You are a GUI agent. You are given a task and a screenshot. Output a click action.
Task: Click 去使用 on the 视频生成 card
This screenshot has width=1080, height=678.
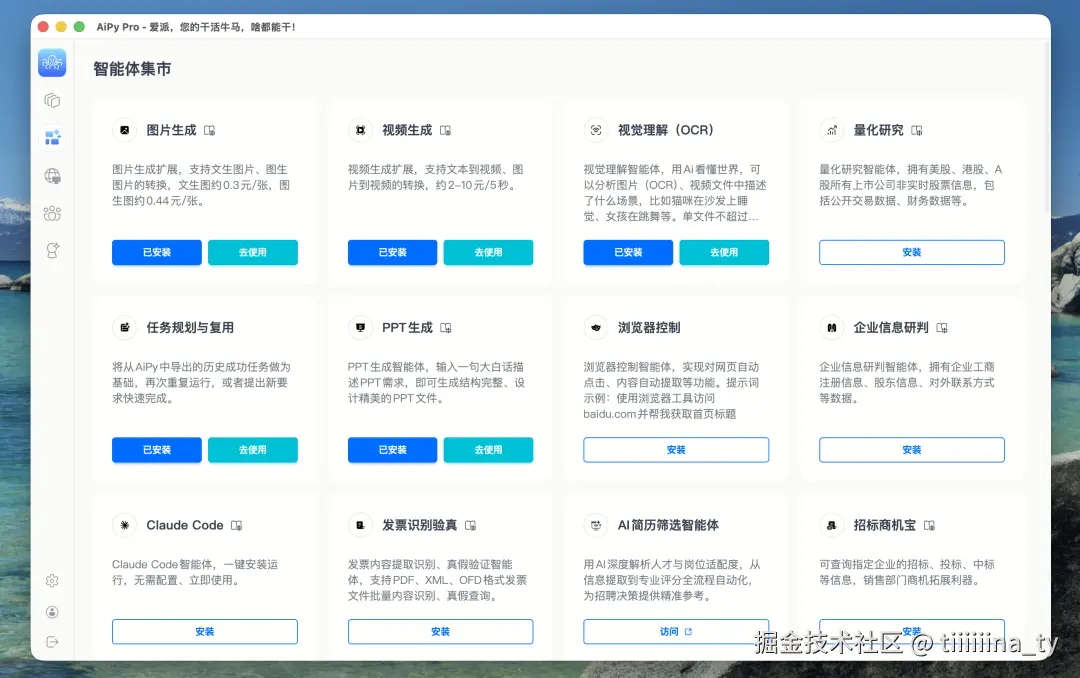click(x=488, y=252)
